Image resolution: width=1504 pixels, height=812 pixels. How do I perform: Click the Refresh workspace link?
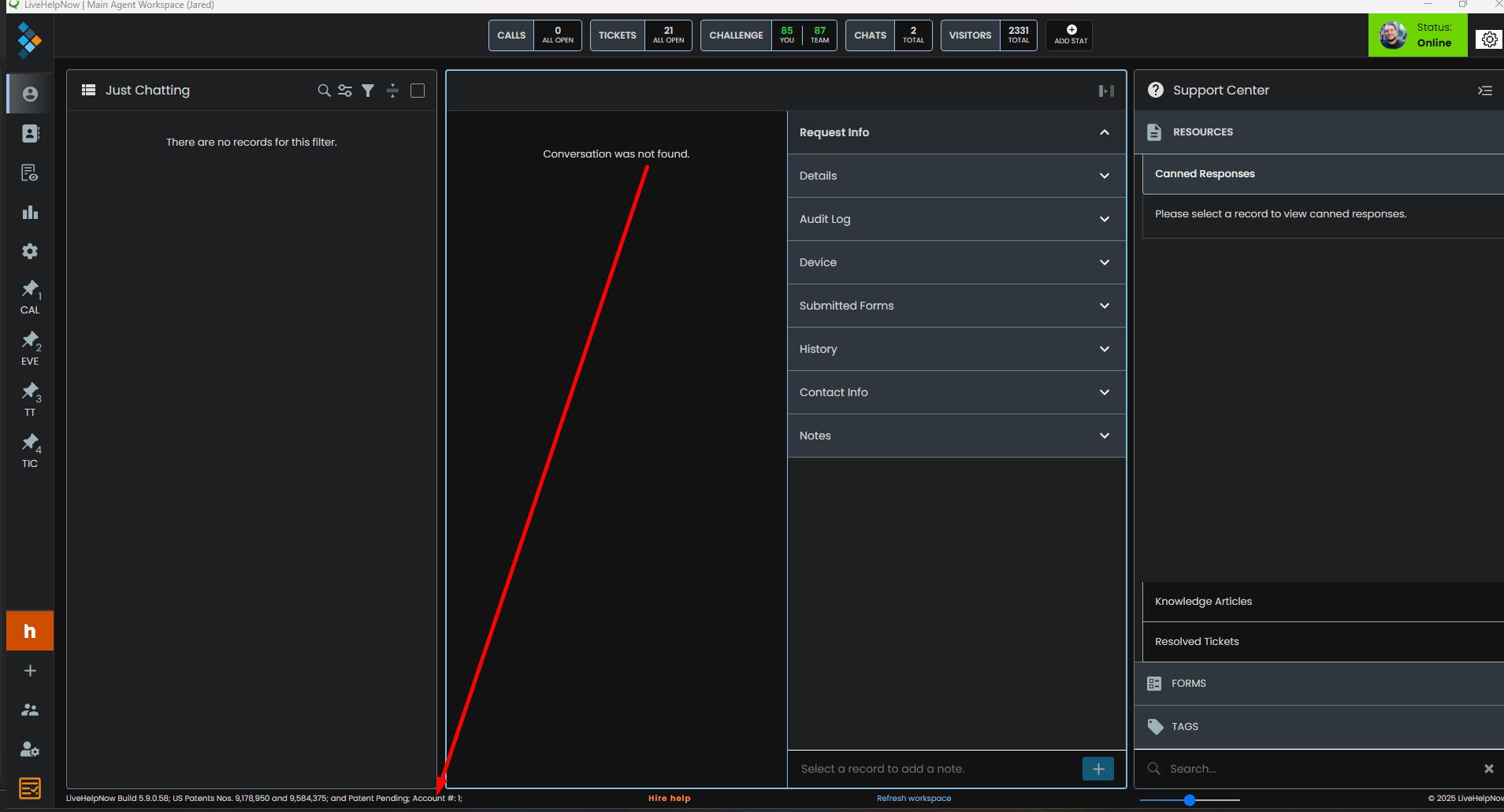coord(914,799)
